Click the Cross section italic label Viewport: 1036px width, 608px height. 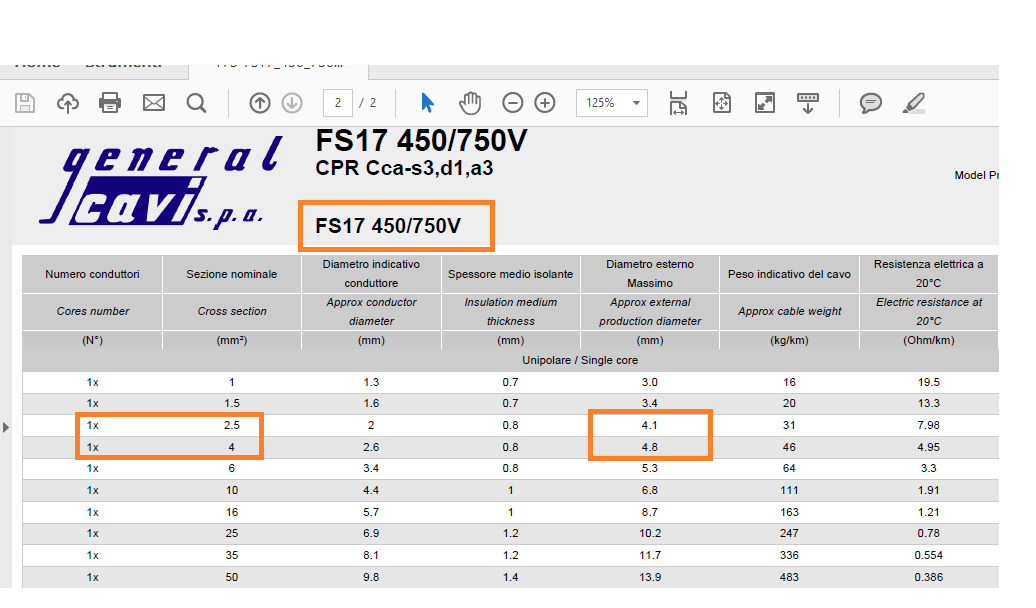coord(232,311)
